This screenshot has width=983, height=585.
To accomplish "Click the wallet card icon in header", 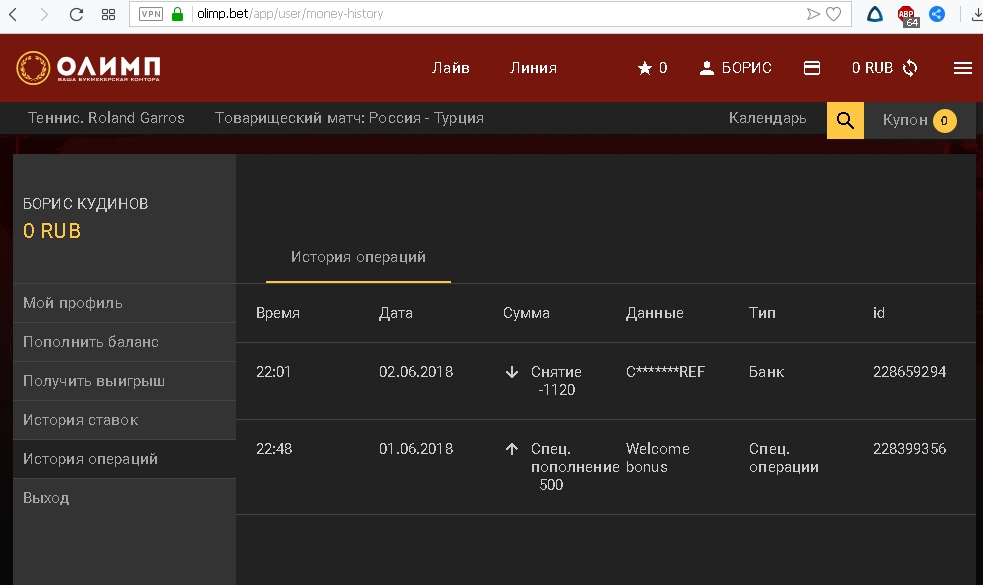I will click(812, 68).
